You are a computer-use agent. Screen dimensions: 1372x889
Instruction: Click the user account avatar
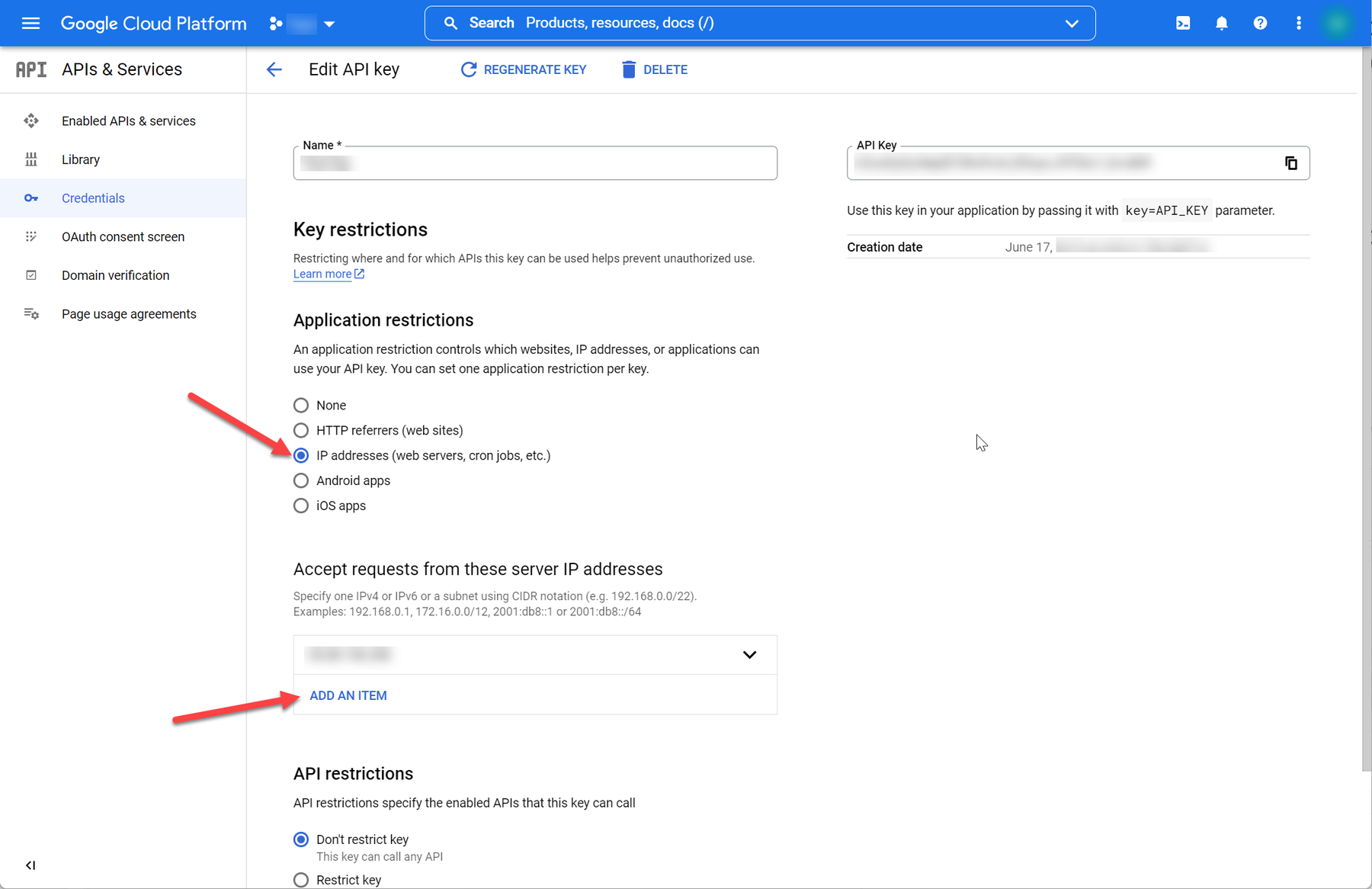click(1336, 23)
